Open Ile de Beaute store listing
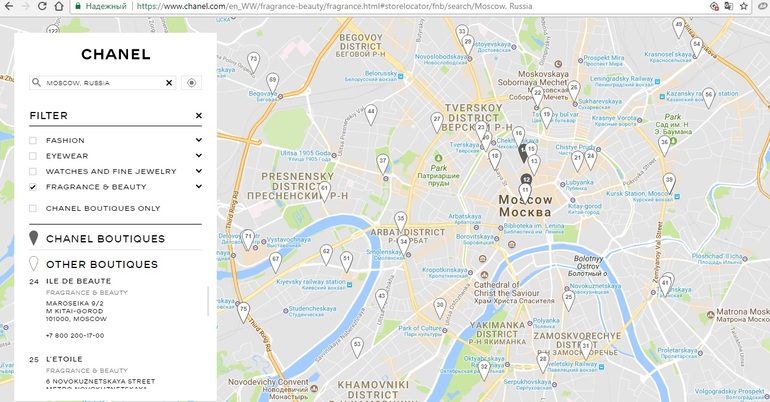This screenshot has width=770, height=402. [79, 281]
